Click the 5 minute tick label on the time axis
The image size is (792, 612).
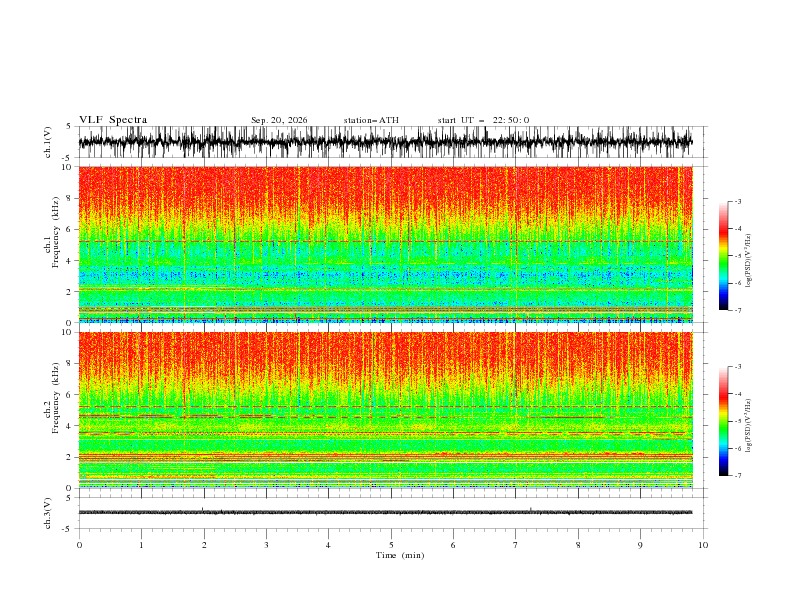tap(391, 545)
